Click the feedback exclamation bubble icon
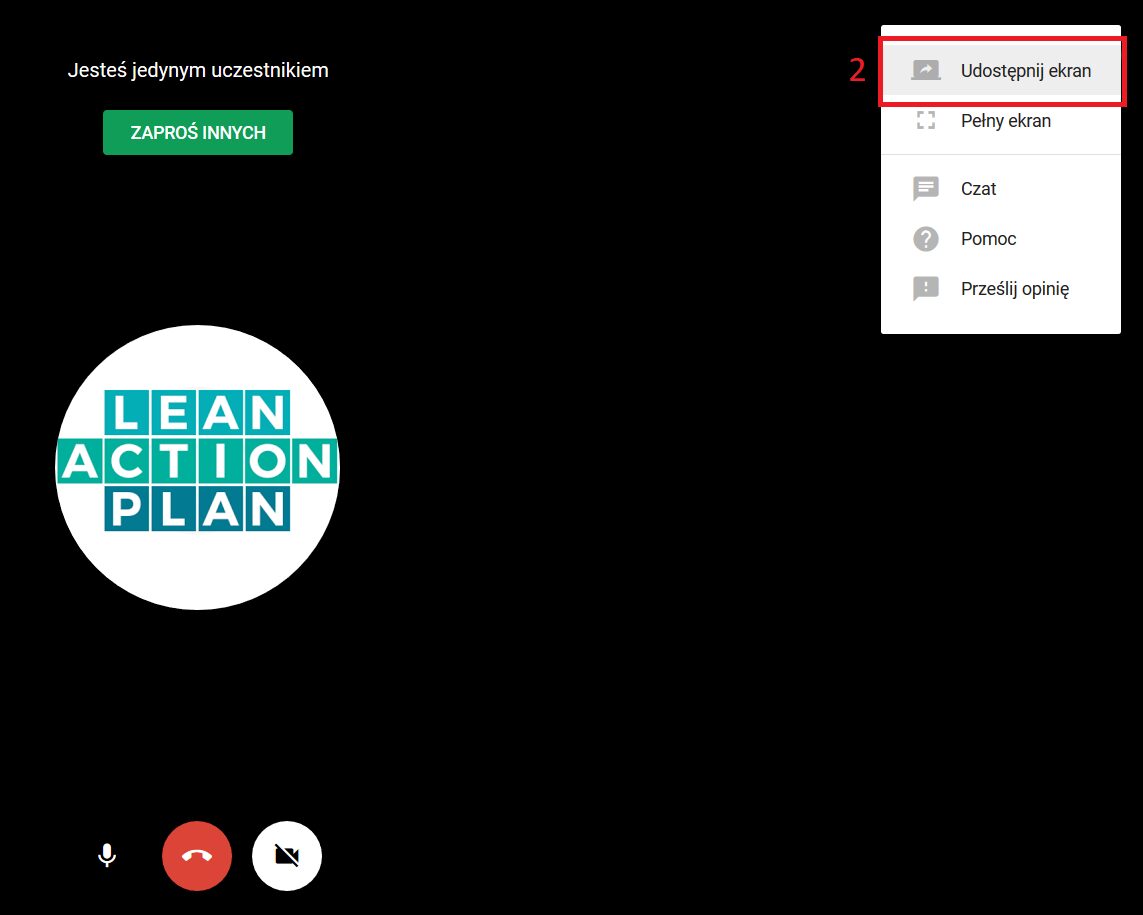This screenshot has height=915, width=1143. coord(926,289)
